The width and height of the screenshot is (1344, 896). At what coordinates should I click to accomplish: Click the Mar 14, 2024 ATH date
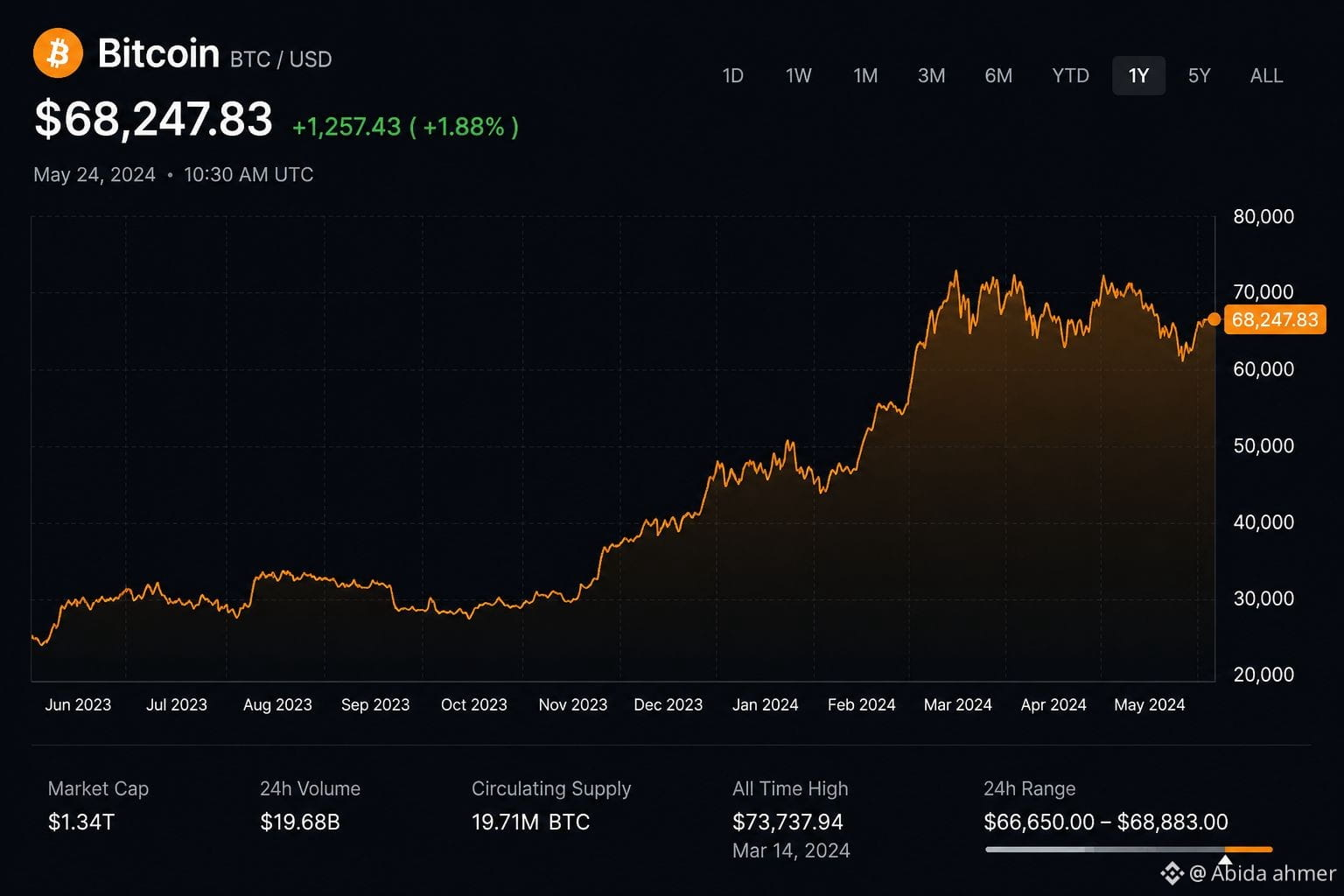pos(791,851)
